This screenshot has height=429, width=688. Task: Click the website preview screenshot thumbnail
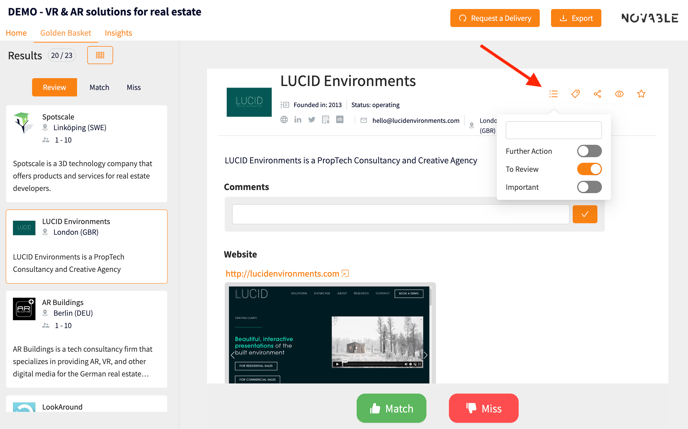point(329,335)
